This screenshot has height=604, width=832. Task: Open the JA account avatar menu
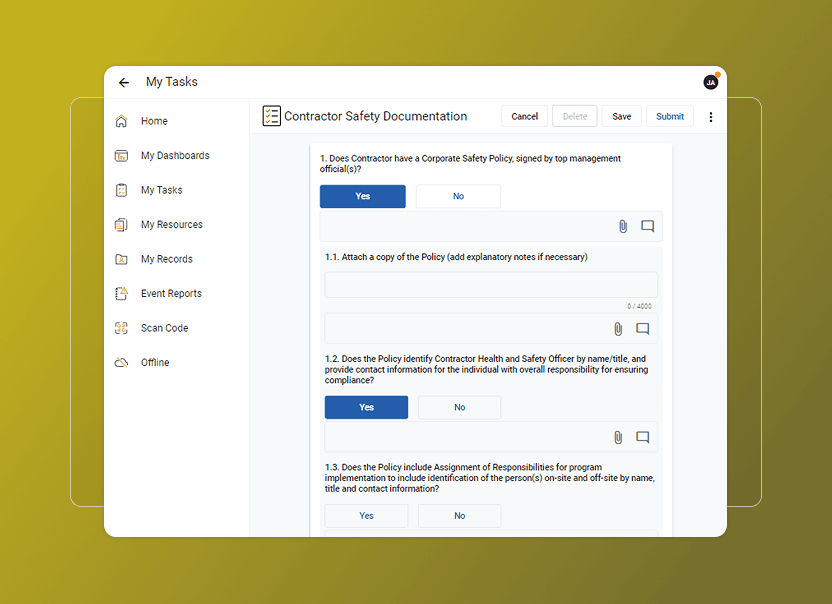(710, 82)
